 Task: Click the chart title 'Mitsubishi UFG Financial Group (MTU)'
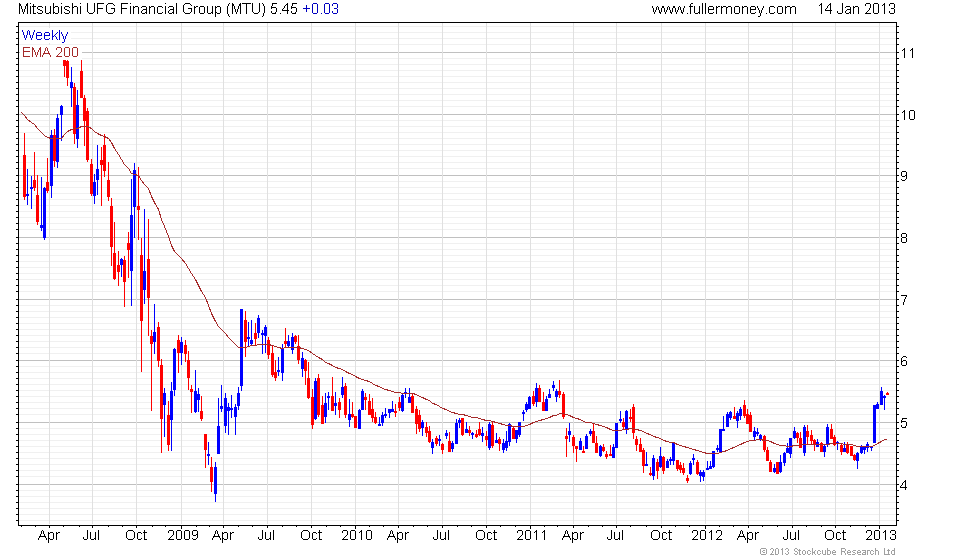(142, 9)
